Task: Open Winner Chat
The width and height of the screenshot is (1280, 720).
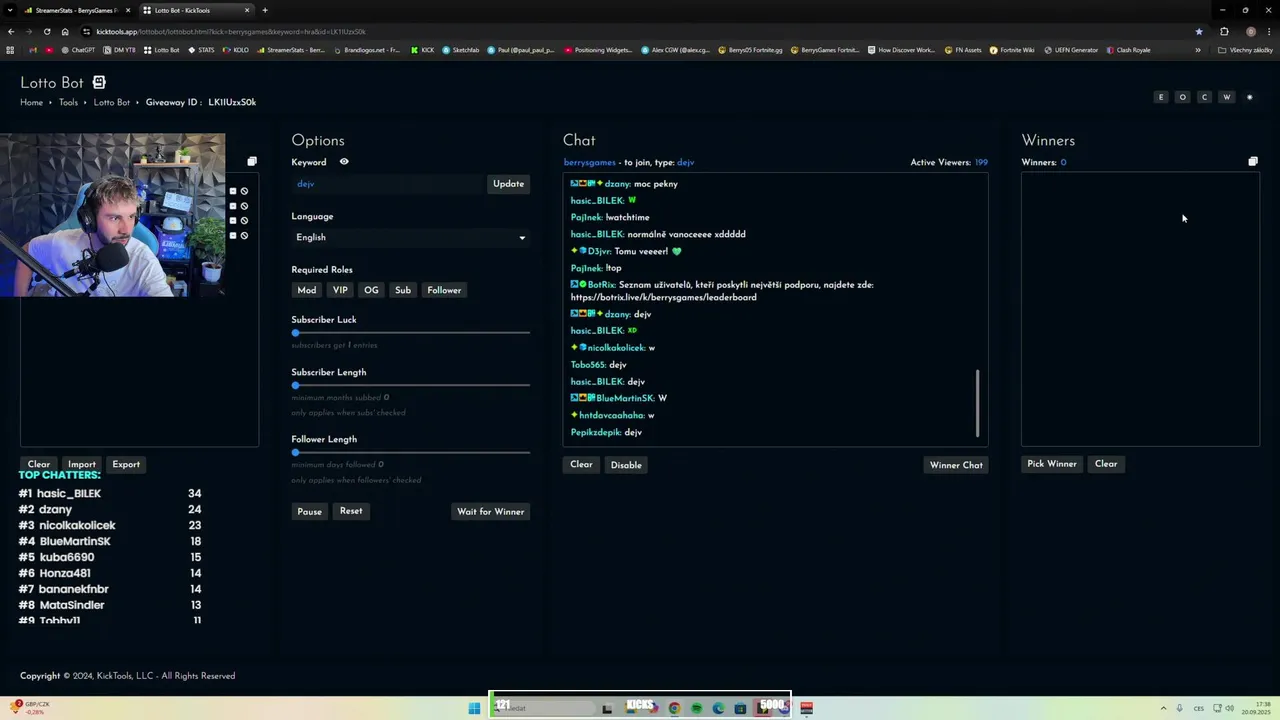Action: click(x=956, y=465)
